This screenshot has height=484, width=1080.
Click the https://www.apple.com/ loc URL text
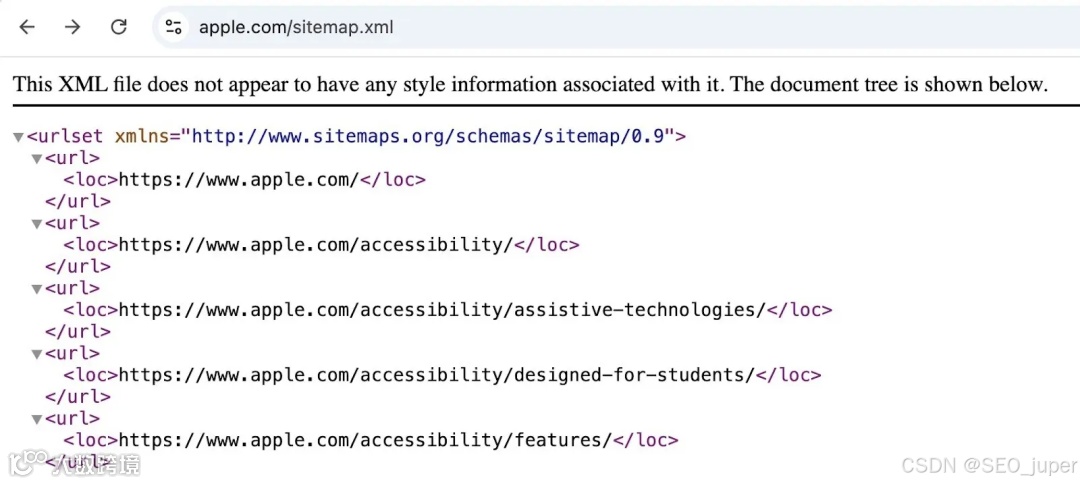(238, 180)
